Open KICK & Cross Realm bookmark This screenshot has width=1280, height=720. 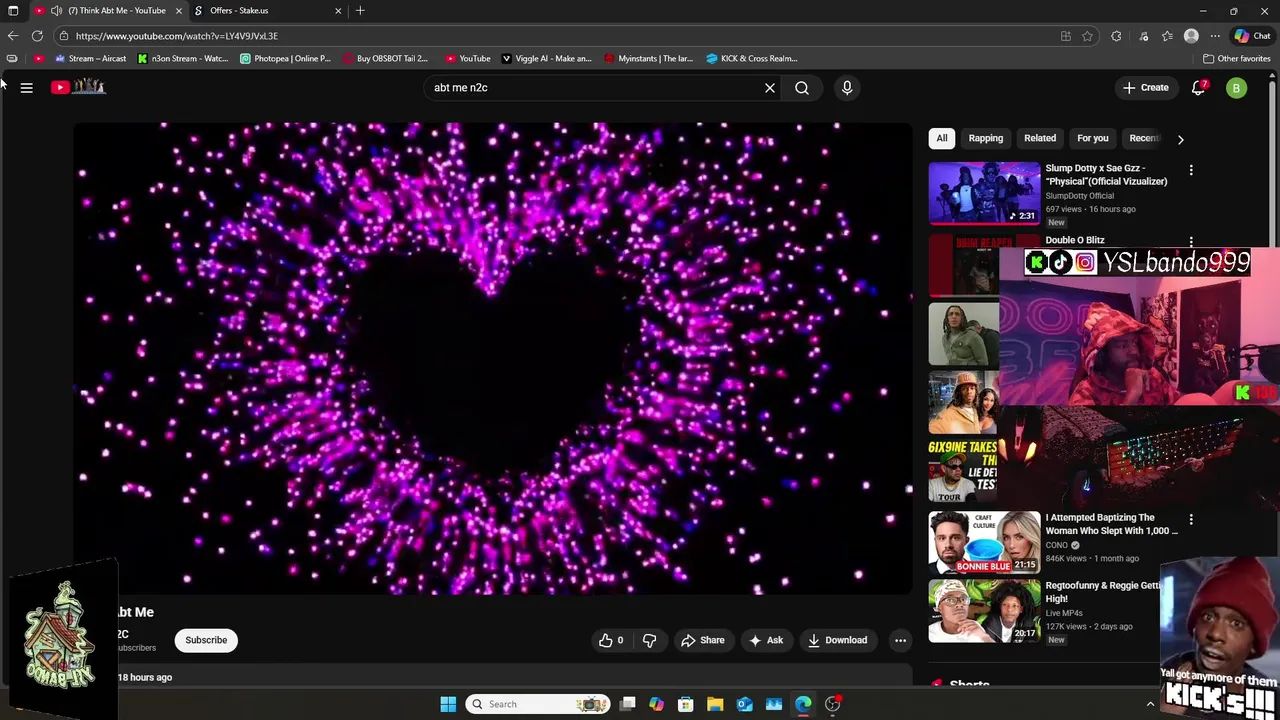(x=752, y=58)
